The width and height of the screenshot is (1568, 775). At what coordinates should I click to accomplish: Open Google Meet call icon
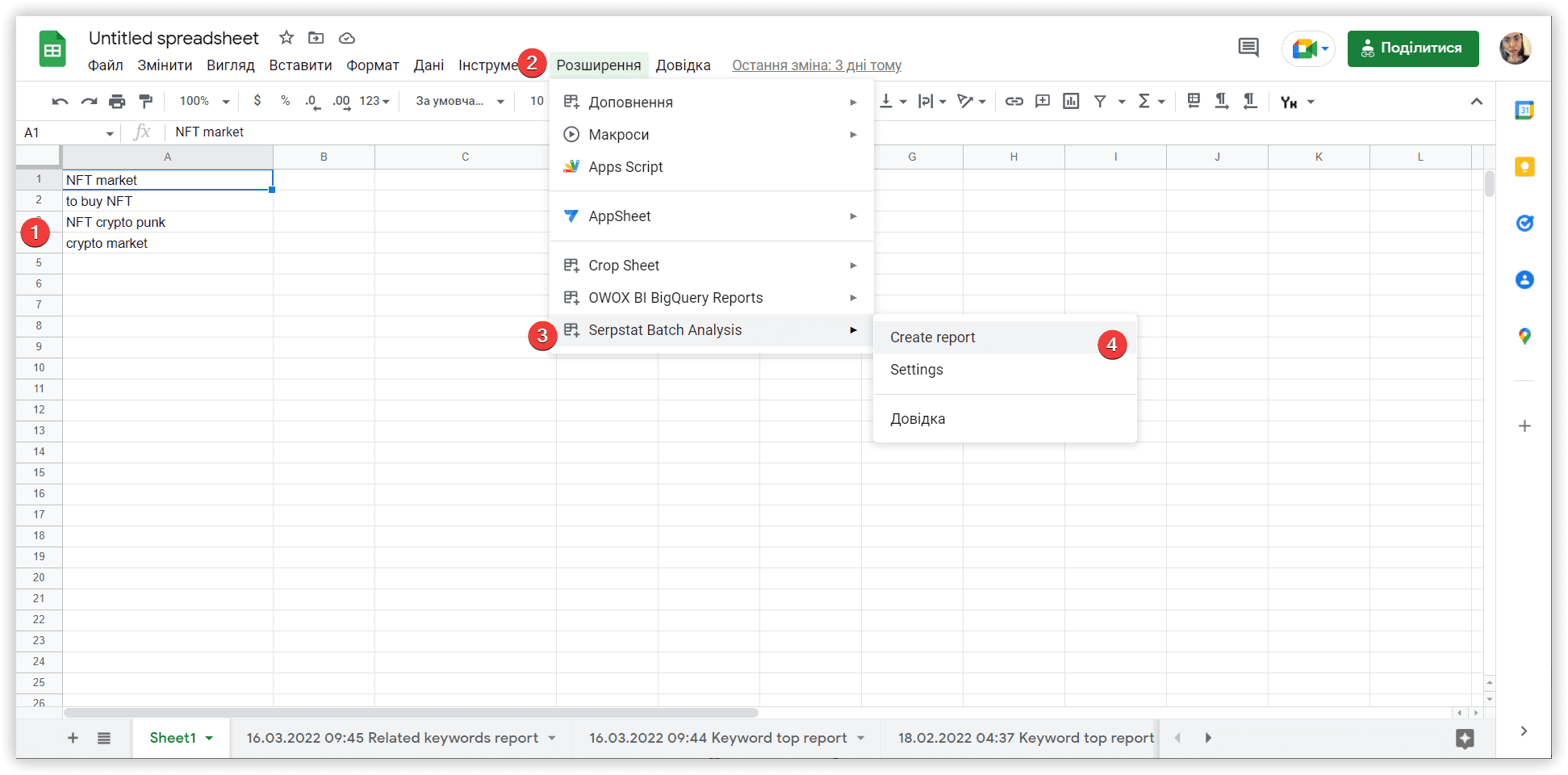[1308, 48]
